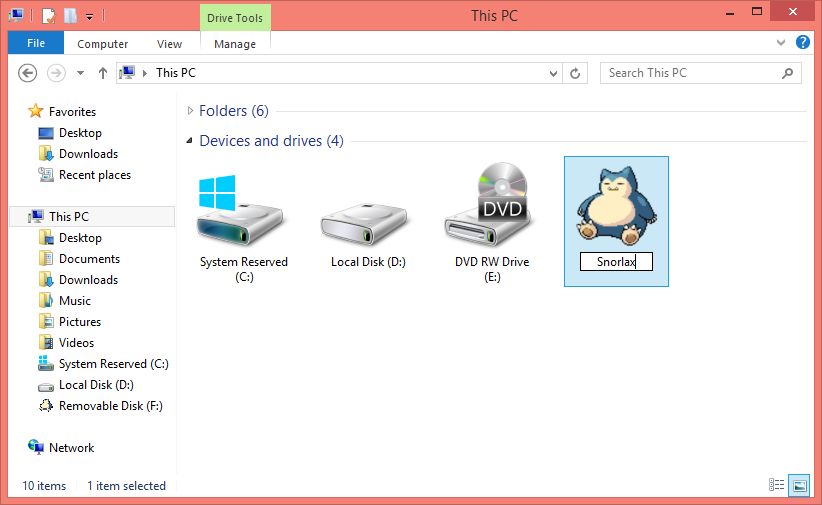Click the Help question mark icon

(802, 43)
